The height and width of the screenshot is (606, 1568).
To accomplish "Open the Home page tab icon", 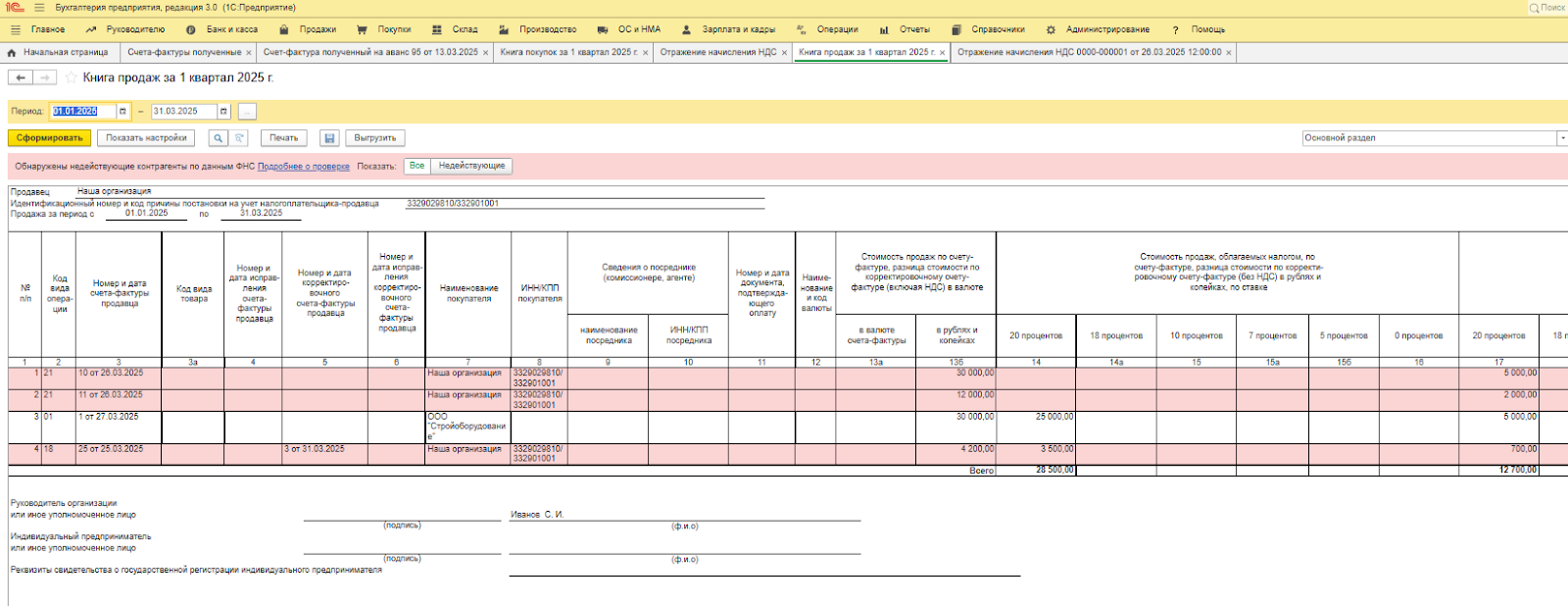I will click(x=12, y=52).
